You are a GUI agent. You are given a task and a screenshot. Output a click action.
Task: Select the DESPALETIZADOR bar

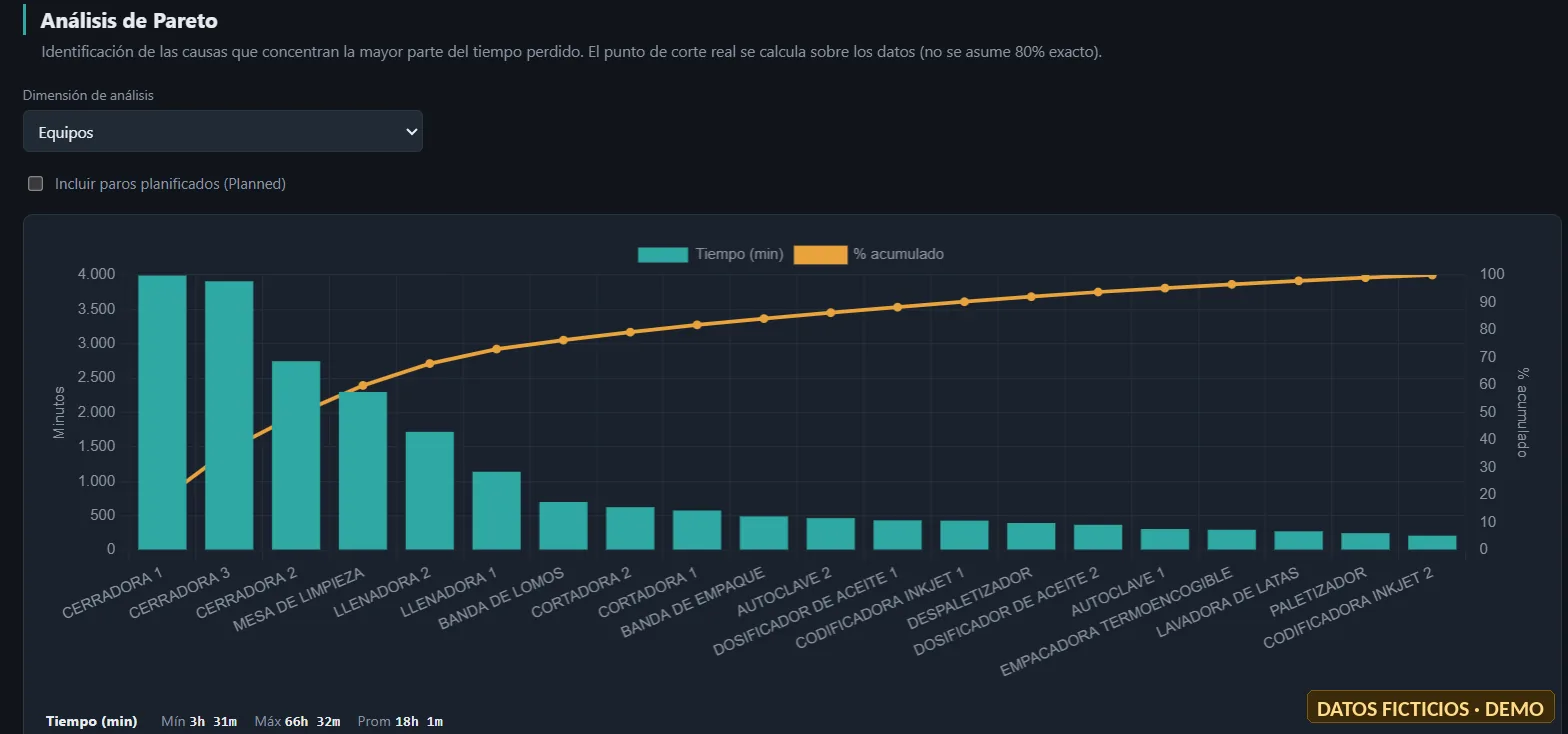[x=1031, y=536]
